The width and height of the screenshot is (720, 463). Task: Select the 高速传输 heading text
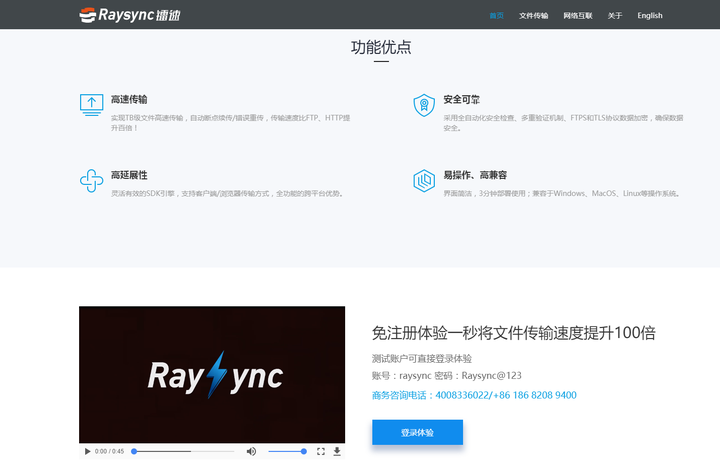tap(129, 99)
